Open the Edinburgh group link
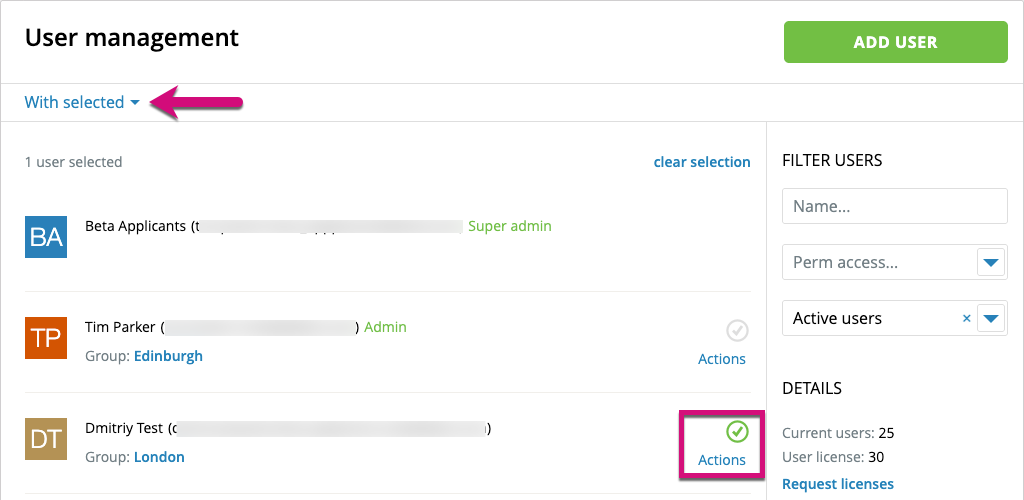1024x500 pixels. [168, 356]
